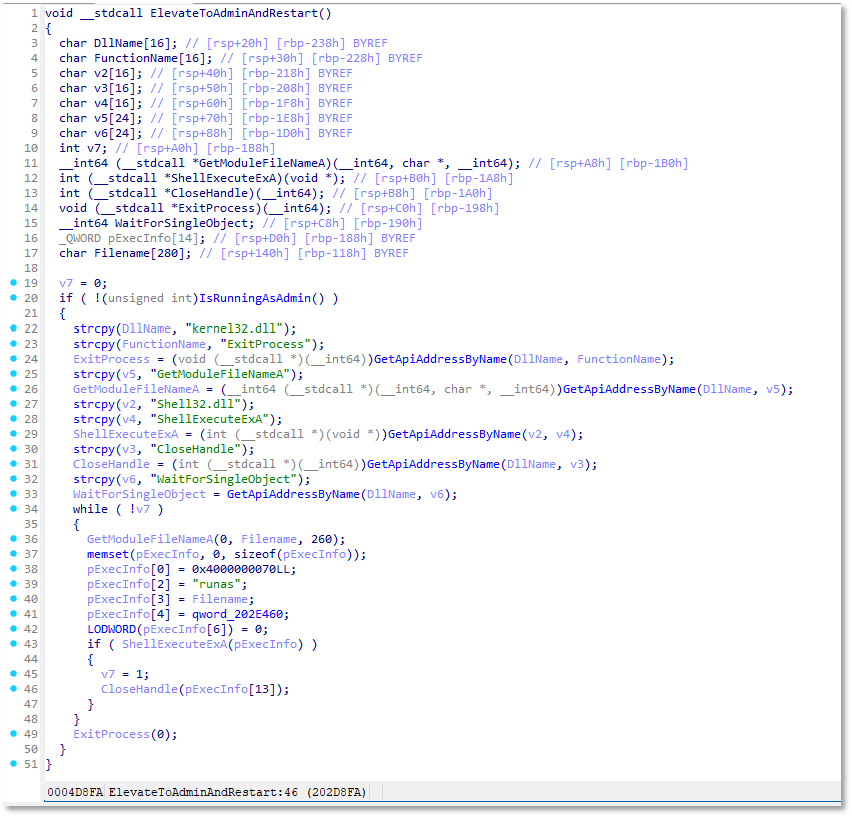Click the 0004D8FA offset in status bar

point(74,792)
